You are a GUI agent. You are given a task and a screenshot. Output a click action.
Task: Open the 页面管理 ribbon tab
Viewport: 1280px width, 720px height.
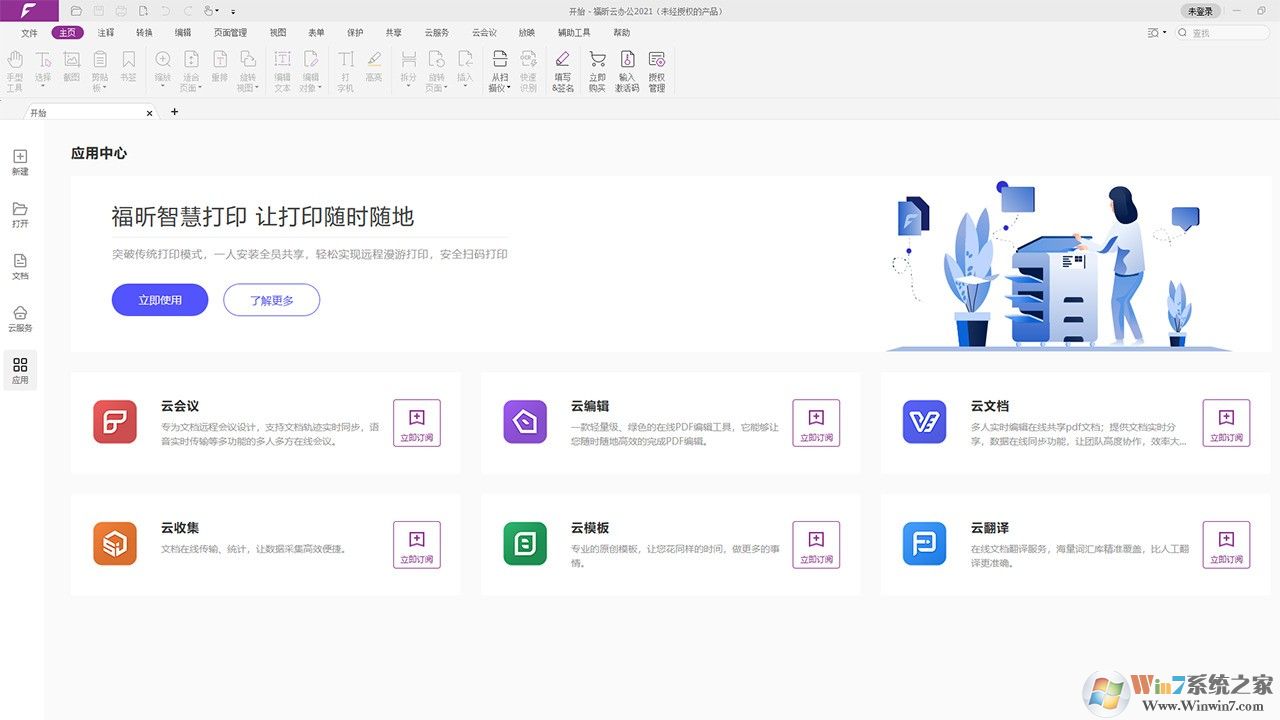231,32
